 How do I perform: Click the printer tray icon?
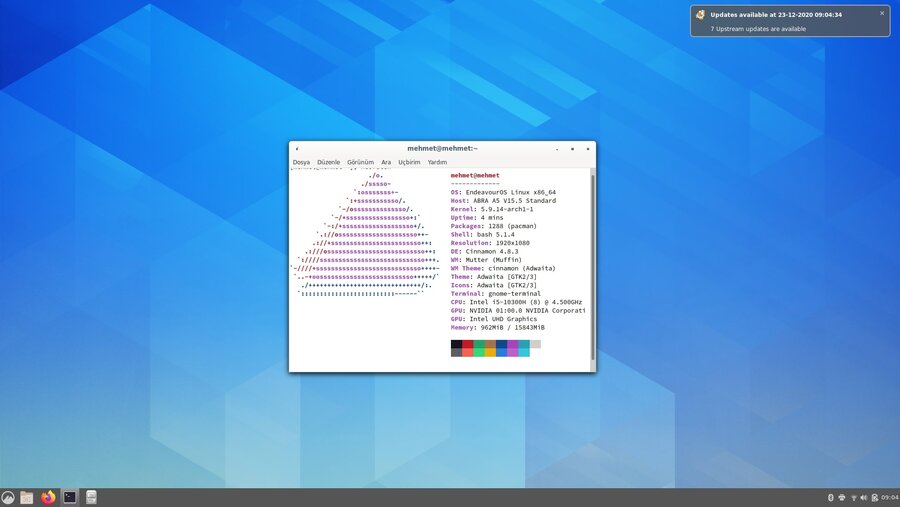tap(842, 497)
